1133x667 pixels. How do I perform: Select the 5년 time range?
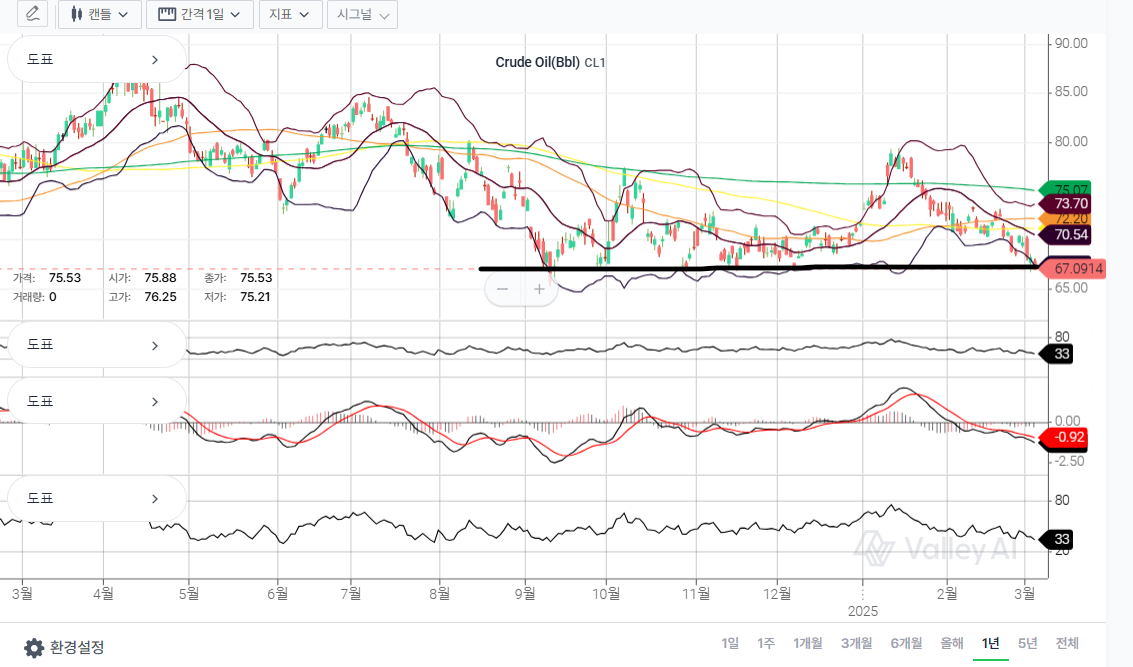1027,643
